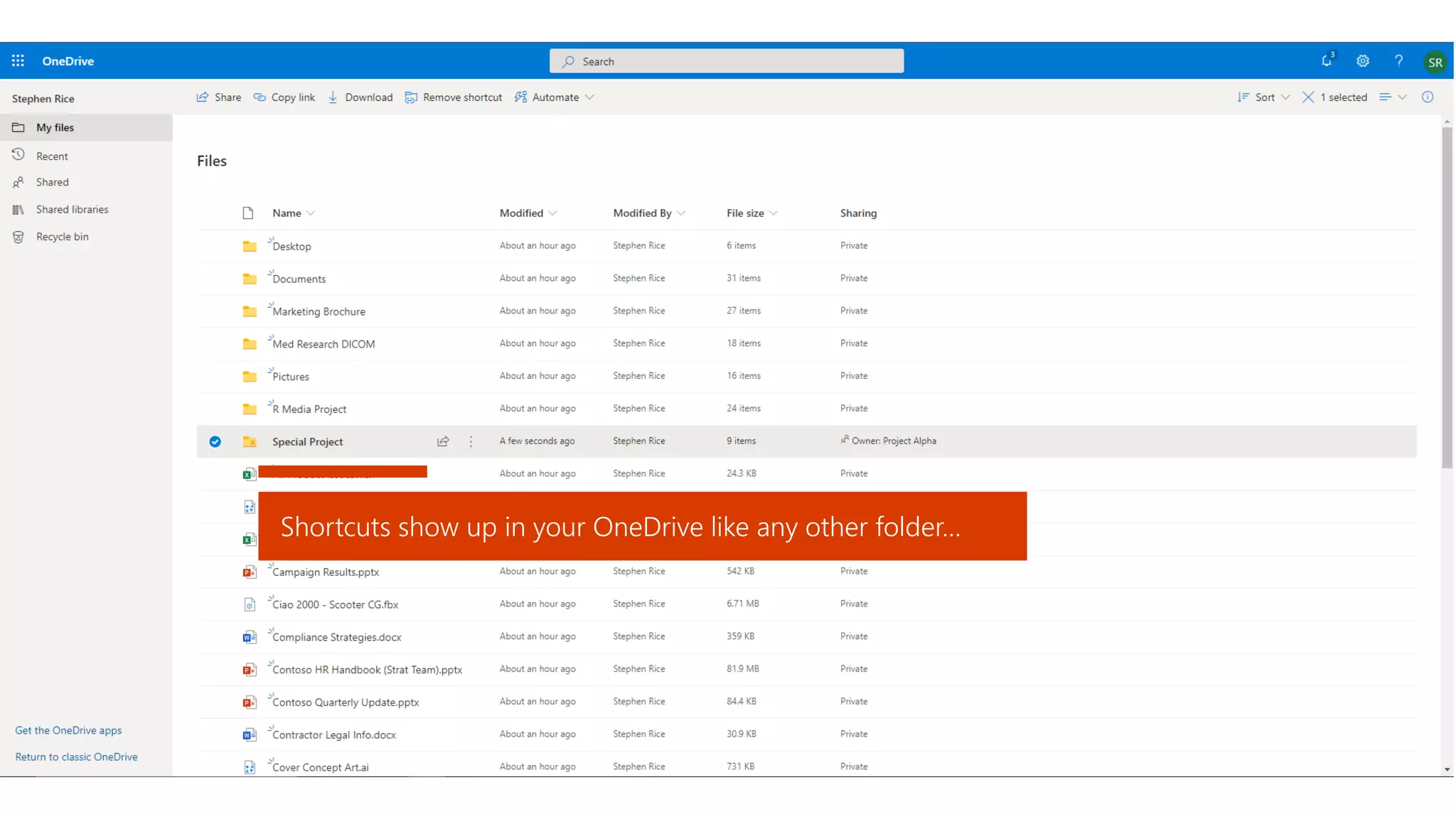Click the Marketing Brochure folder icon
Screen dimensions: 1456x819
pos(250,311)
